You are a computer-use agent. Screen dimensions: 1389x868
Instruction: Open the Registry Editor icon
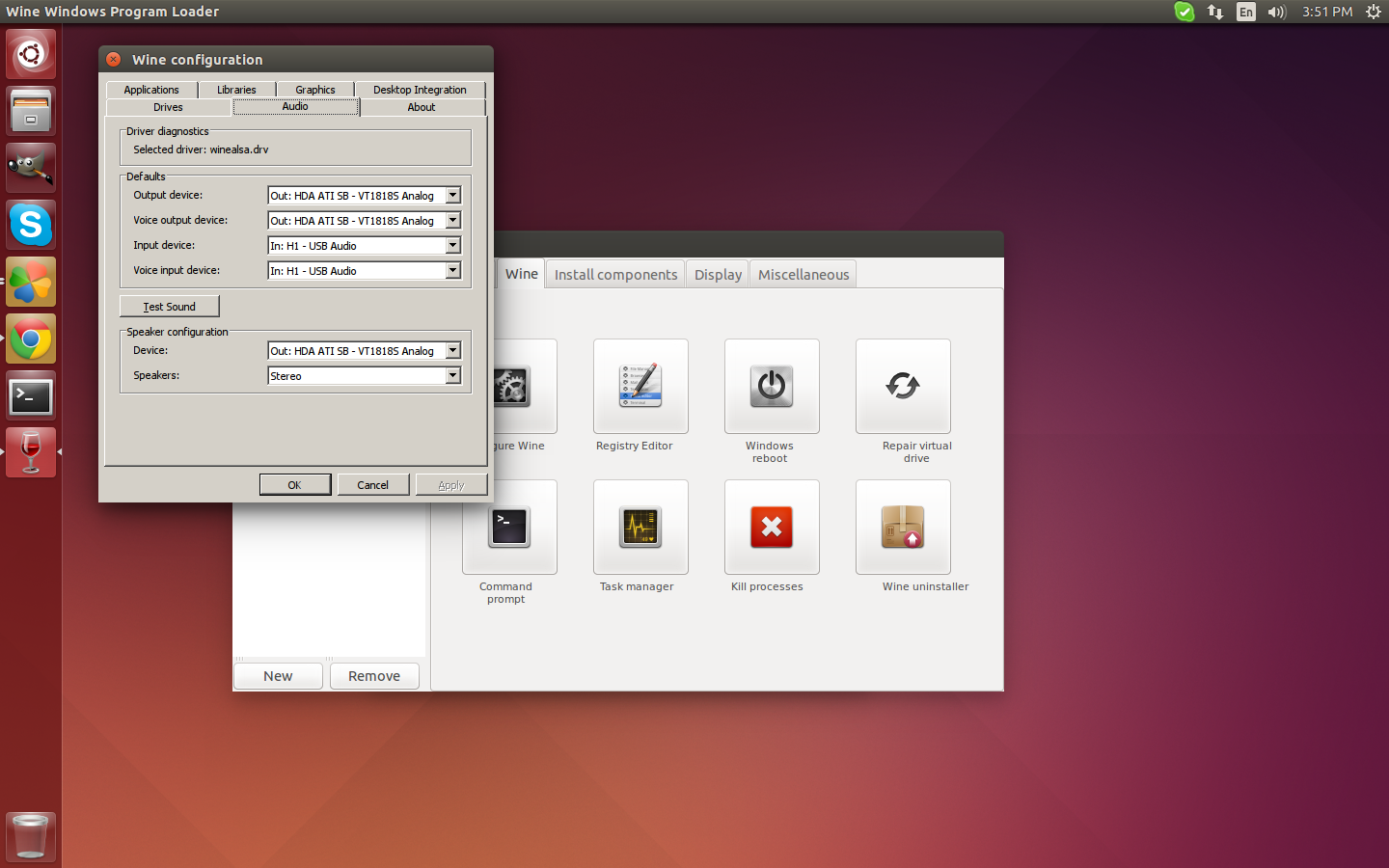[640, 386]
